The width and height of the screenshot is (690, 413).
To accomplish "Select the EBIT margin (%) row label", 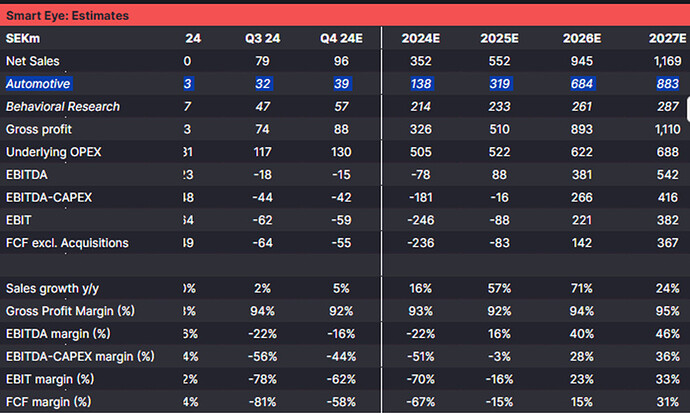I will click(50, 379).
